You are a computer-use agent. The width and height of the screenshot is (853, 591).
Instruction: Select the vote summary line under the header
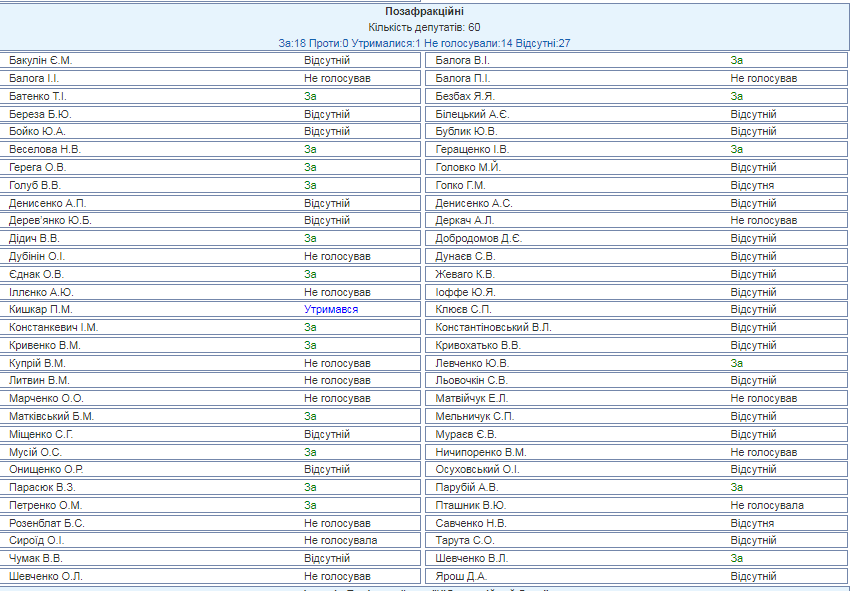coord(424,43)
